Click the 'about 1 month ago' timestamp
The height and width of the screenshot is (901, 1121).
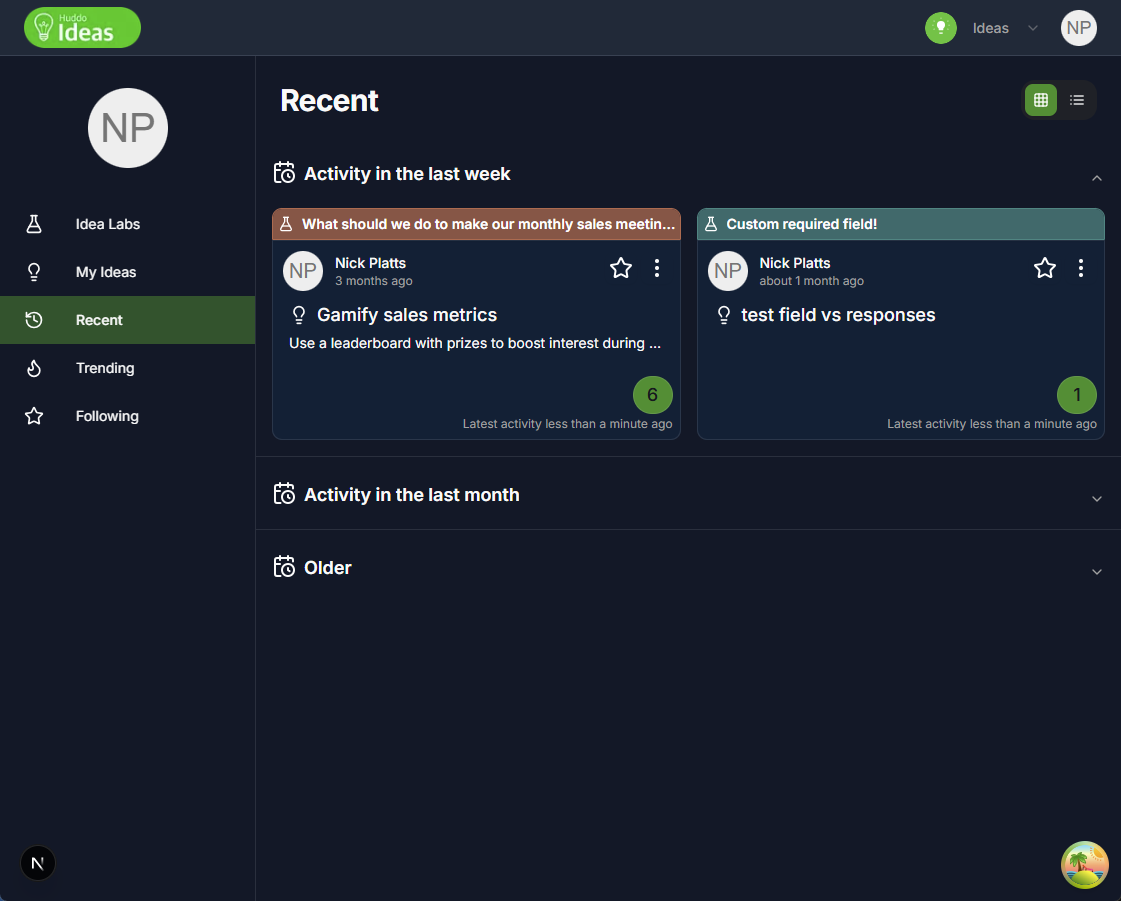[811, 281]
